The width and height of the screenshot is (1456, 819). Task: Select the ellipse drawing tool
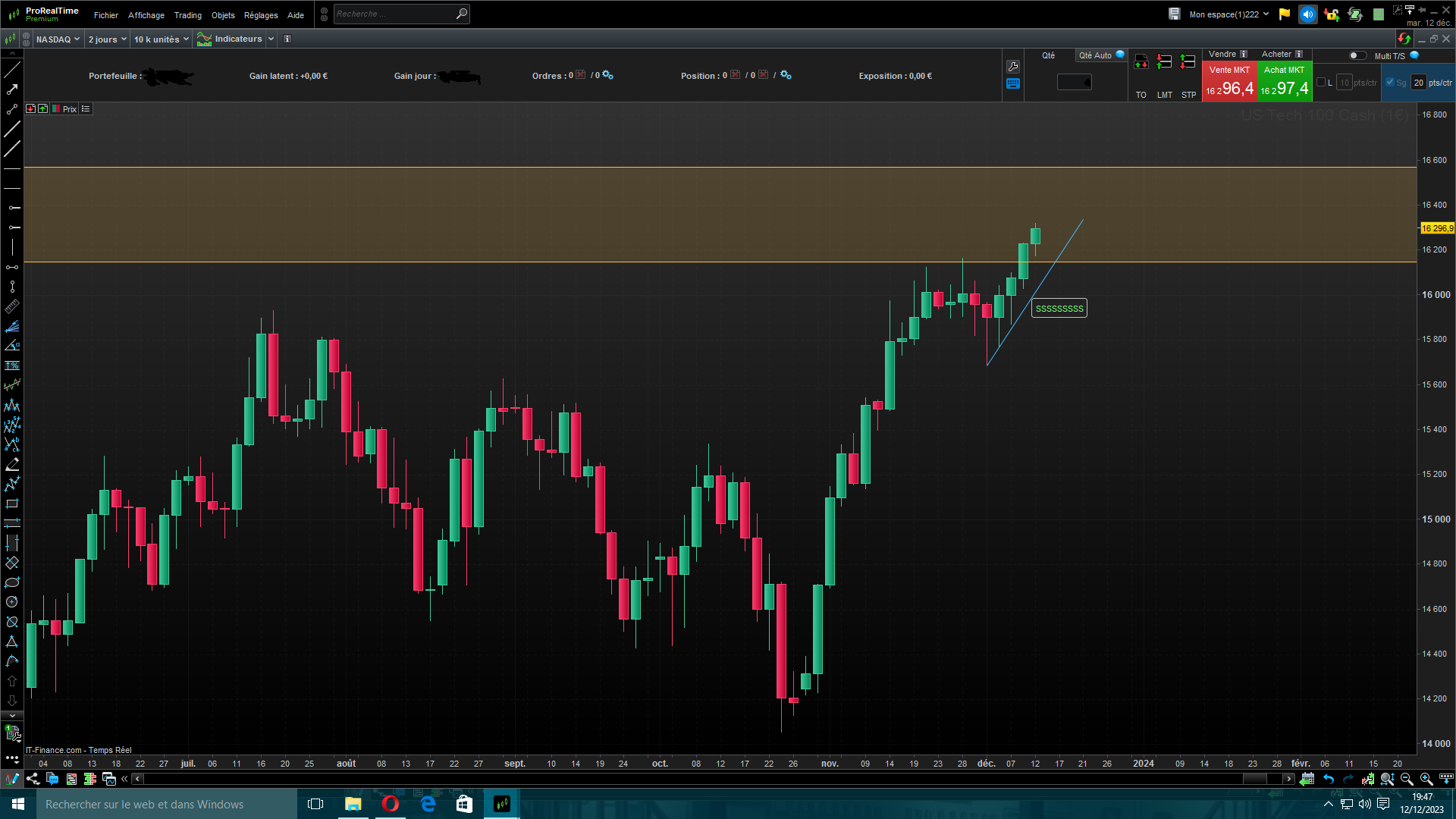12,582
